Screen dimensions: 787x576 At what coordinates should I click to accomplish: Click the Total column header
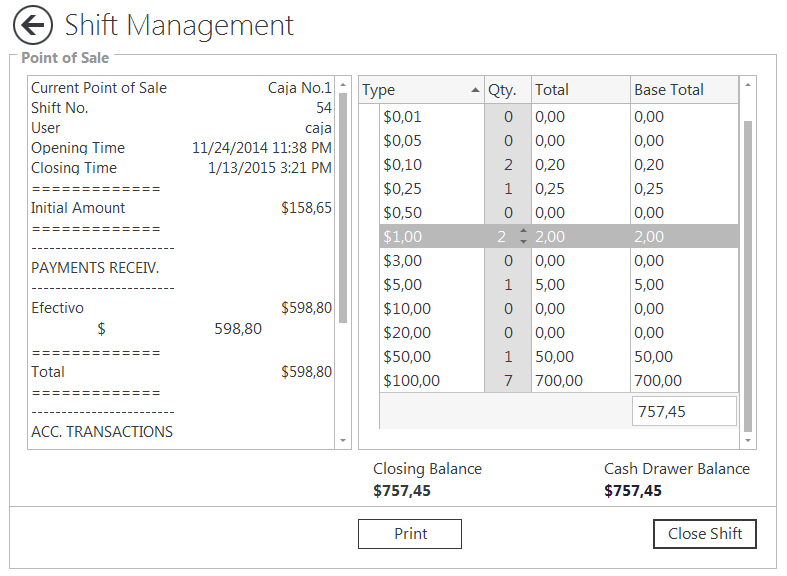pos(579,90)
